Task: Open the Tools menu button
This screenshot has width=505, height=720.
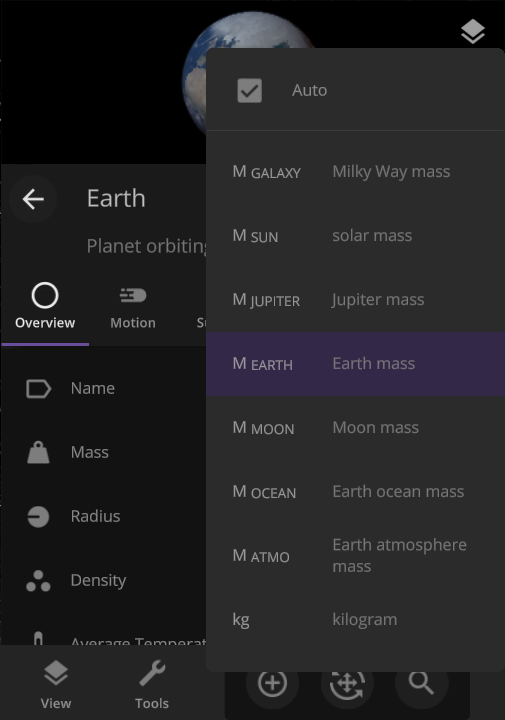Action: [152, 684]
